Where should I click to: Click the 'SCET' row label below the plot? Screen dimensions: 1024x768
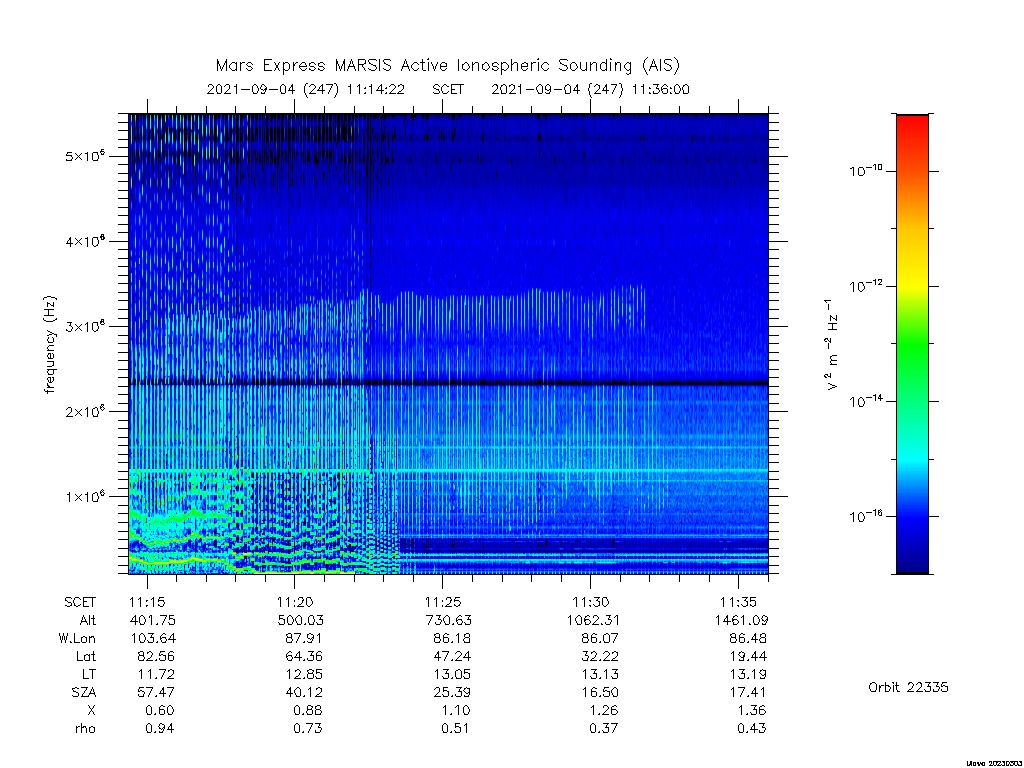80,602
